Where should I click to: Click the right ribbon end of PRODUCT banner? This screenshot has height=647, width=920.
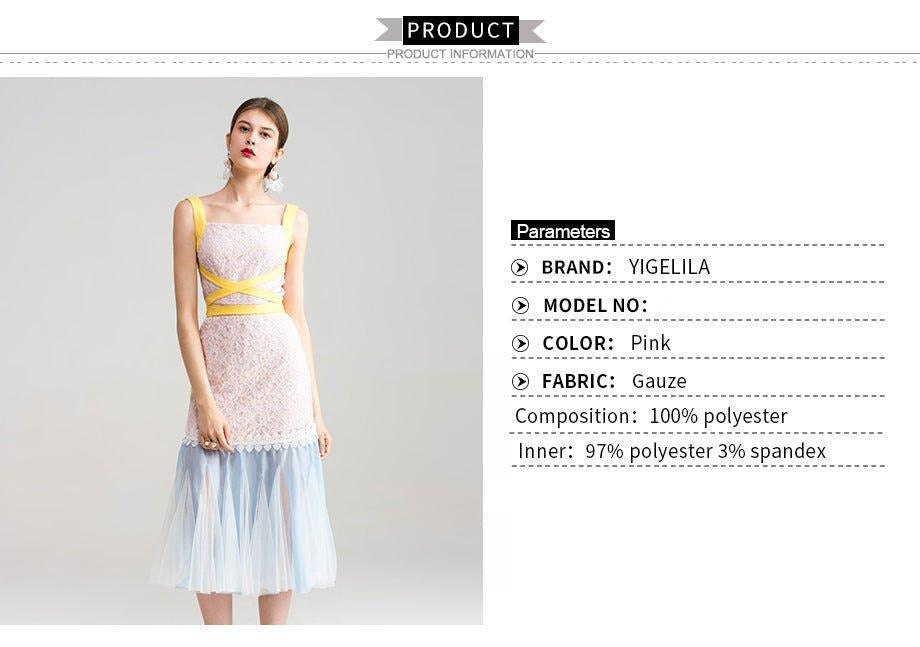point(532,31)
